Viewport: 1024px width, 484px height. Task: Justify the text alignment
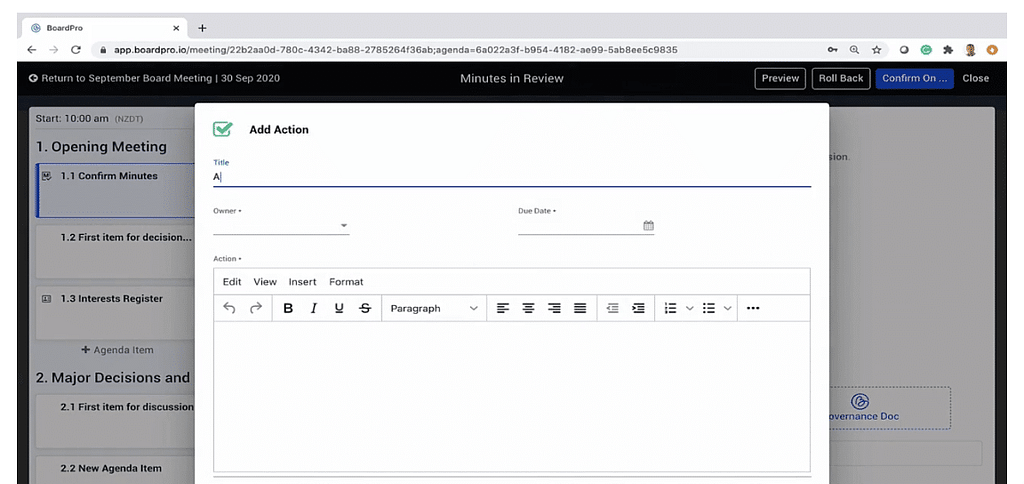tap(580, 309)
